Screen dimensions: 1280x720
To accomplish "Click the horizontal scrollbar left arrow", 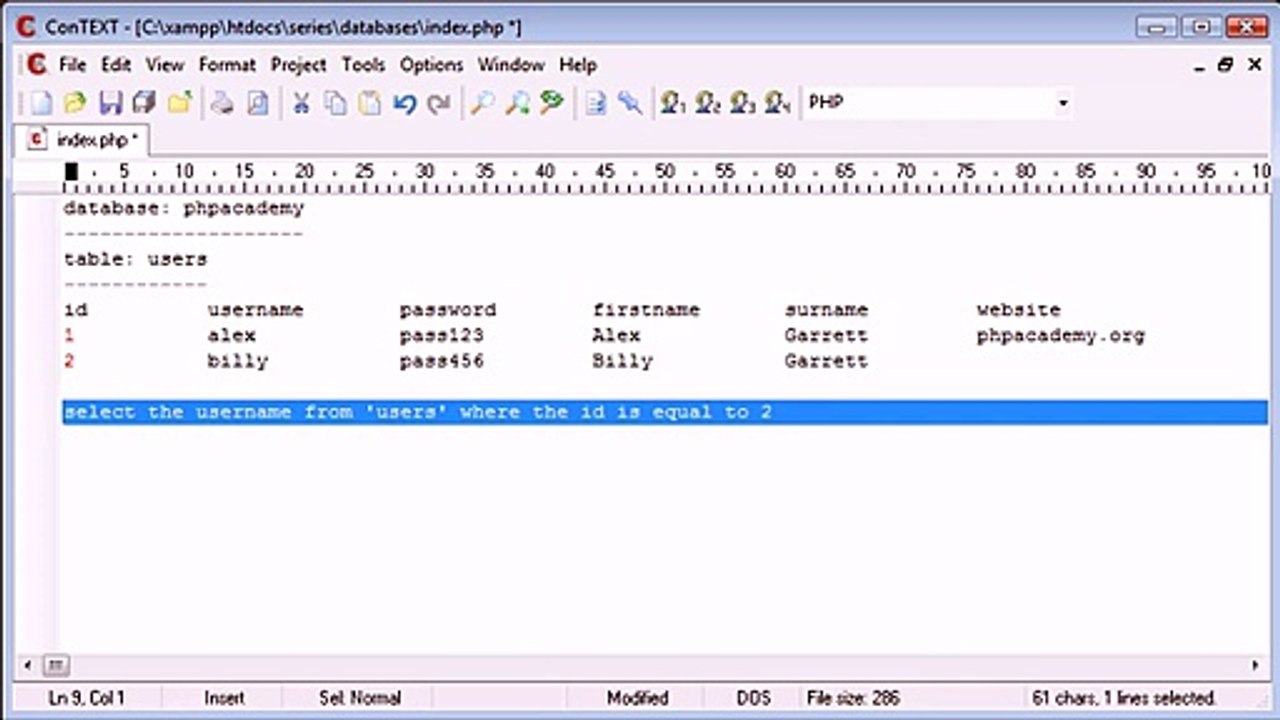I will point(27,665).
